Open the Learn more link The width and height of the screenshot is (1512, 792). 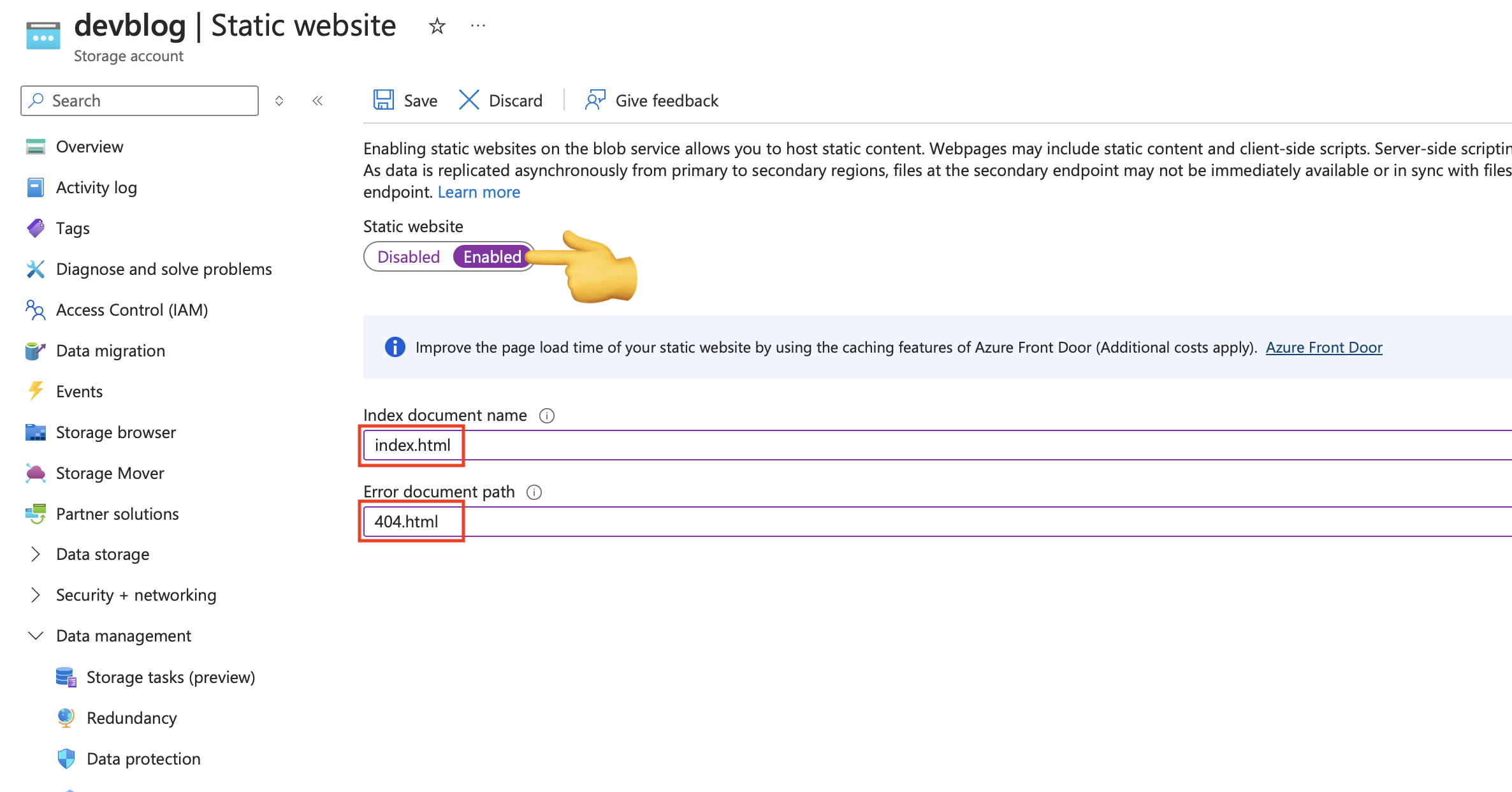point(479,192)
